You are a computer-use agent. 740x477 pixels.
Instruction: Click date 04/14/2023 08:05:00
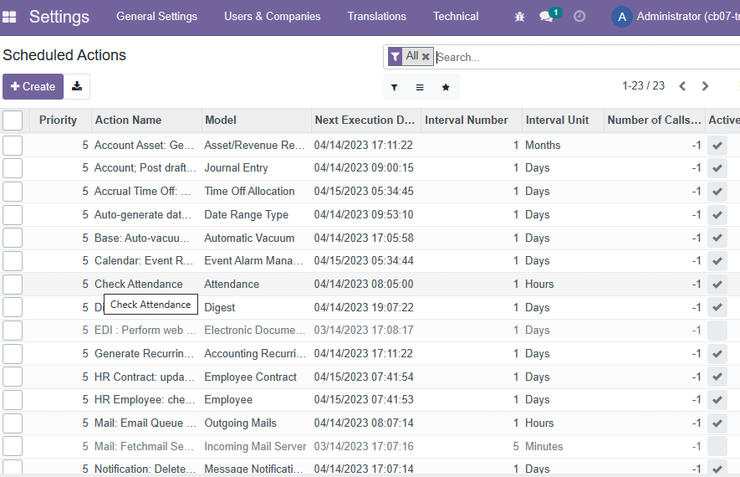[363, 284]
